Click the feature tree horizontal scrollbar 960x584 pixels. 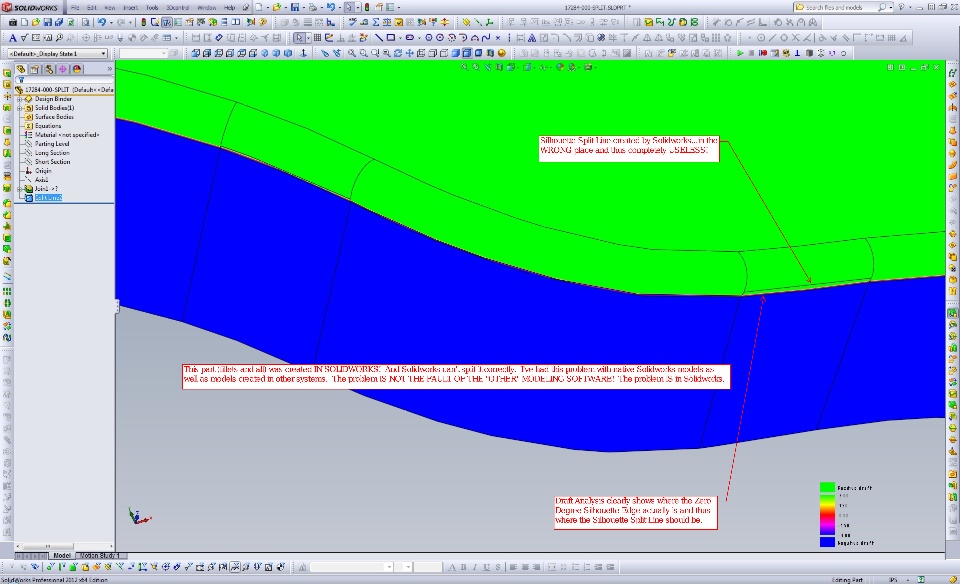64,547
